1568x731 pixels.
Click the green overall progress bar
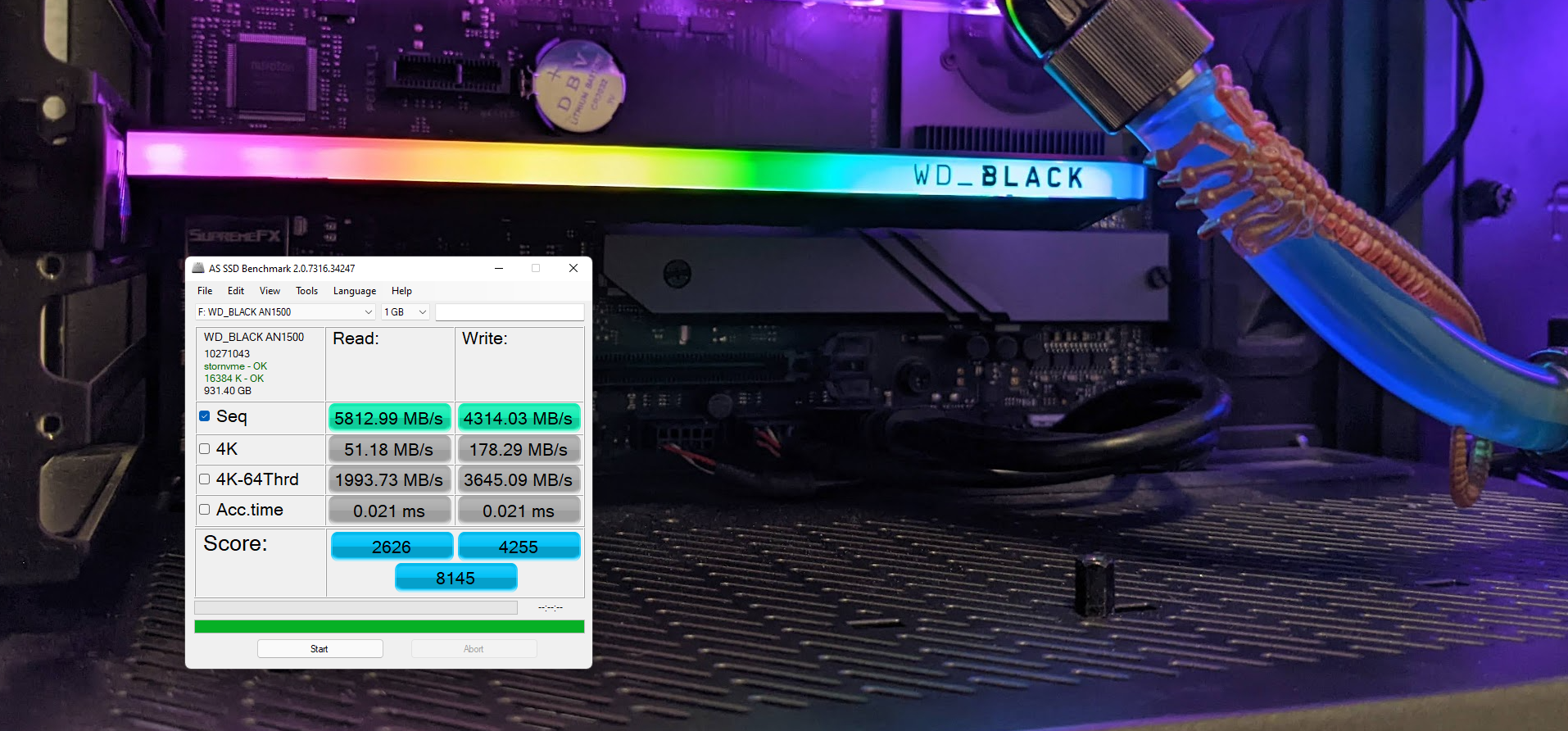389,627
